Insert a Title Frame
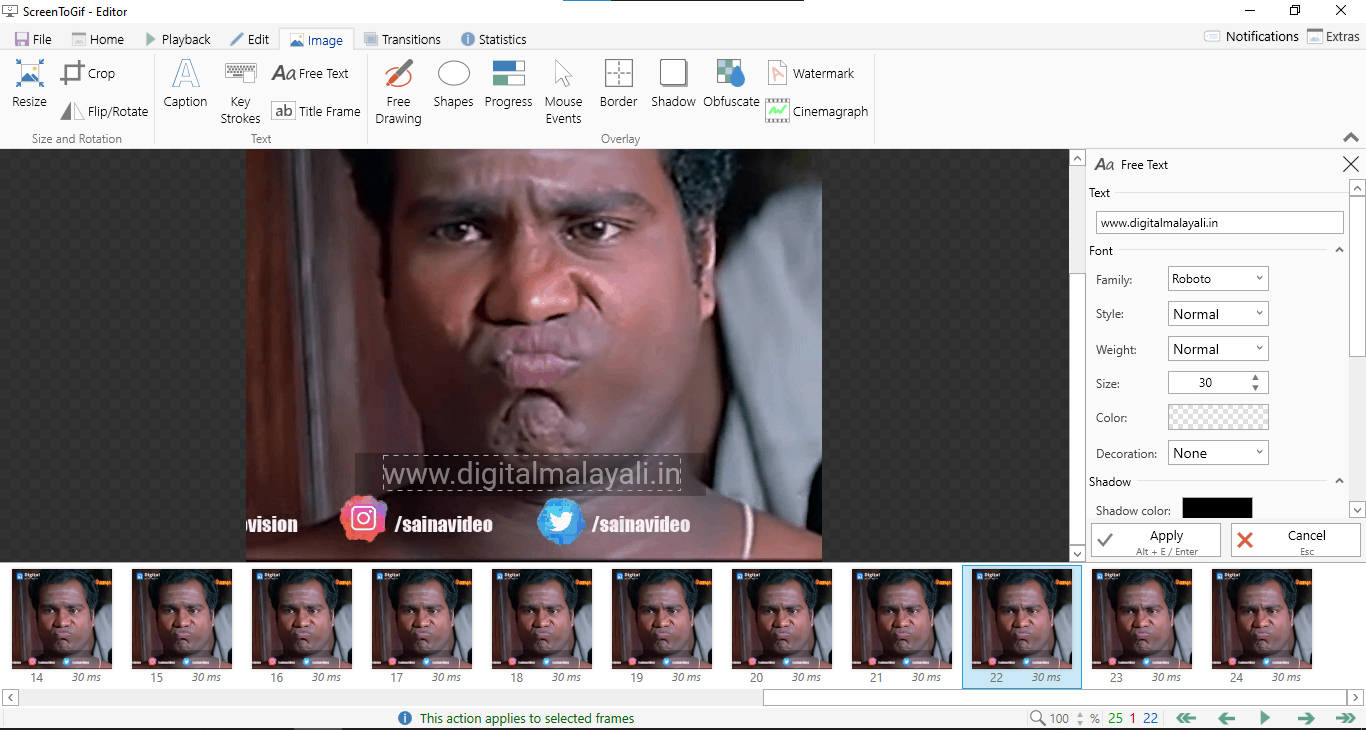The image size is (1366, 730). click(316, 111)
